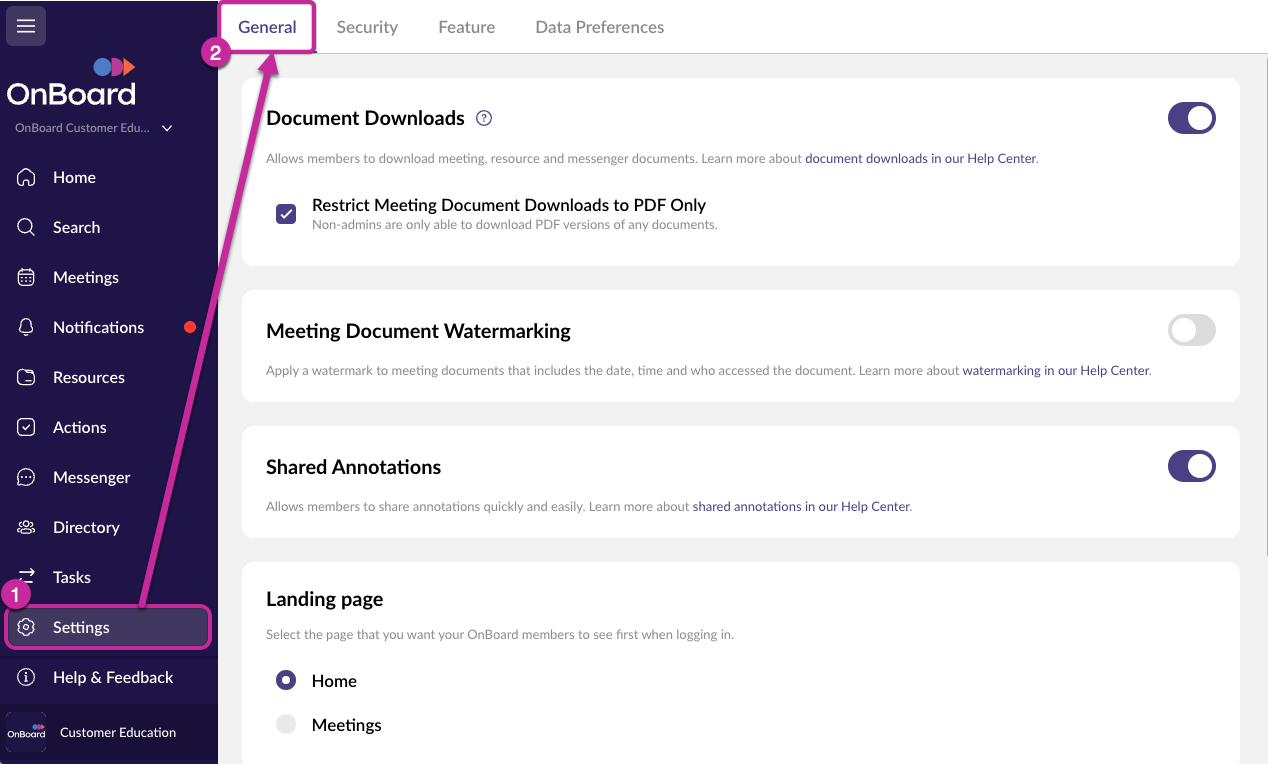
Task: Turn off Shared Annotations toggle
Action: [x=1191, y=466]
